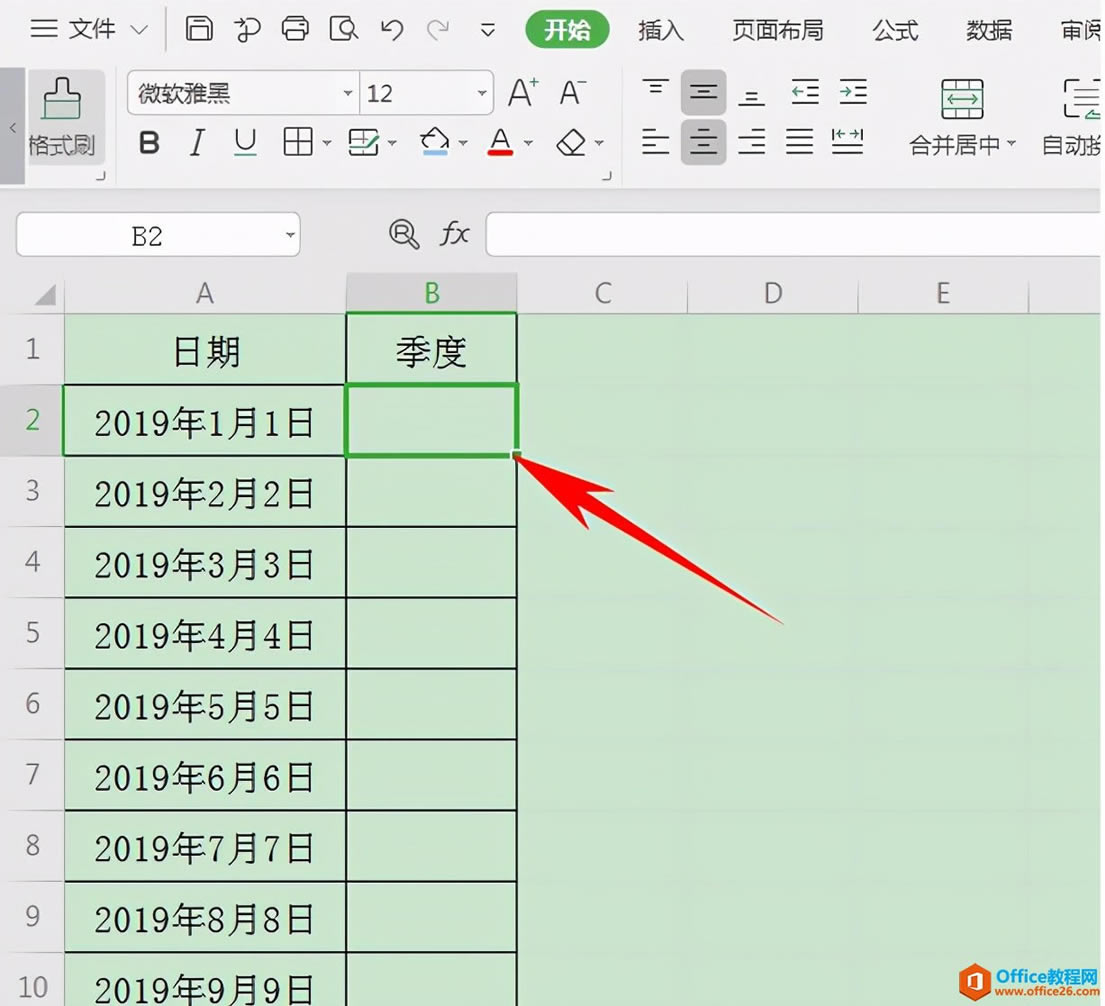Click the select-all corner triangle

tap(45, 294)
